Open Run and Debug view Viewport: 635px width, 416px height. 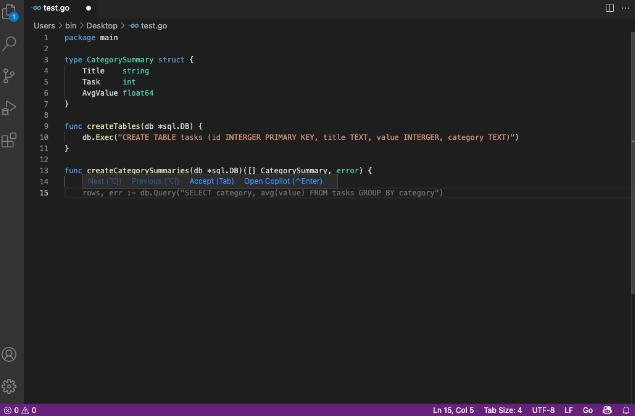(x=10, y=108)
